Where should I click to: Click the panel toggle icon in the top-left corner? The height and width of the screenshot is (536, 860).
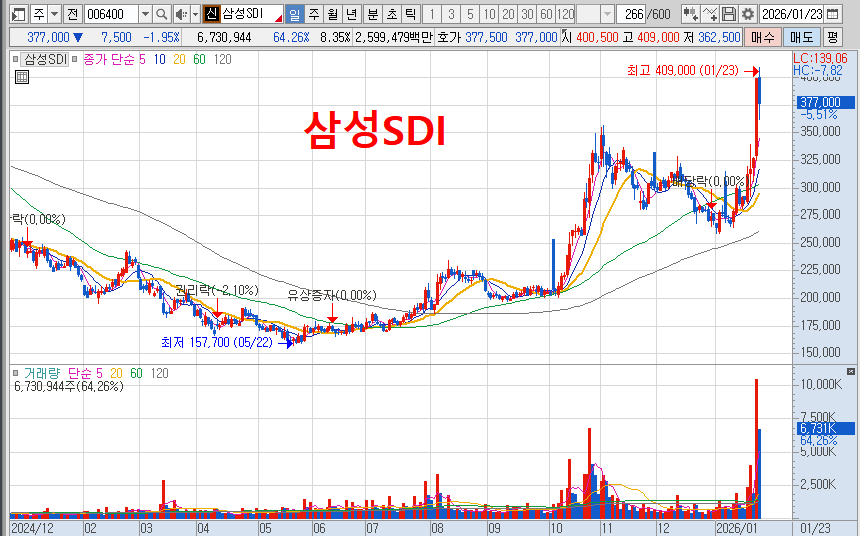pyautogui.click(x=19, y=14)
